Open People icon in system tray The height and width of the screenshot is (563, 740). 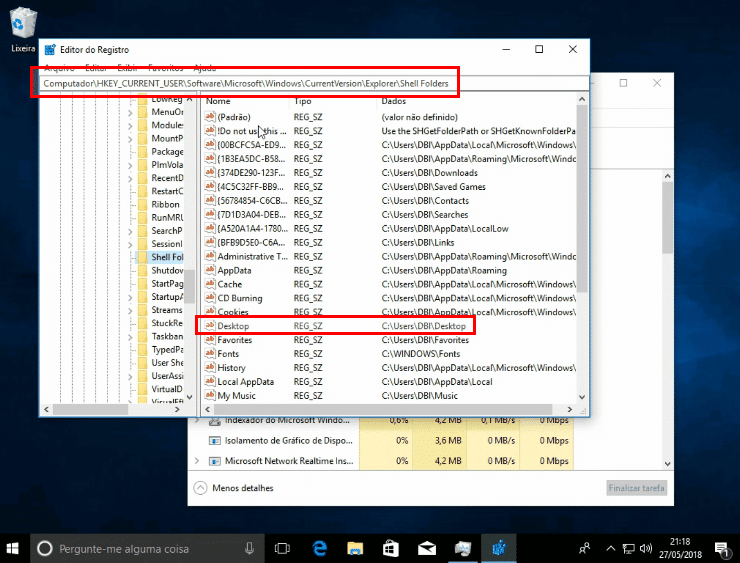click(584, 548)
